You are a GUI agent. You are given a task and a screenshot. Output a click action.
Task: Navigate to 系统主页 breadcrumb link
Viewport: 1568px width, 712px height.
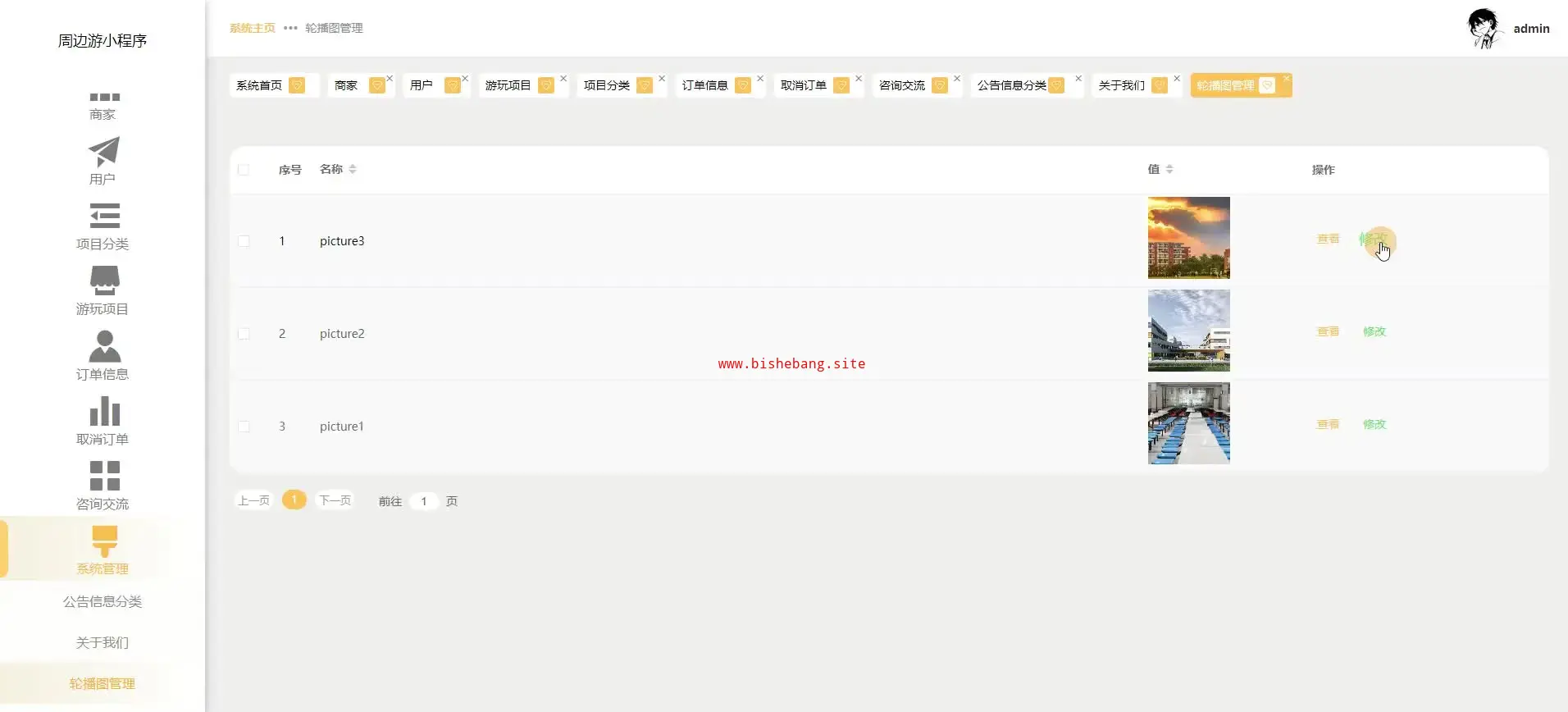coord(253,28)
